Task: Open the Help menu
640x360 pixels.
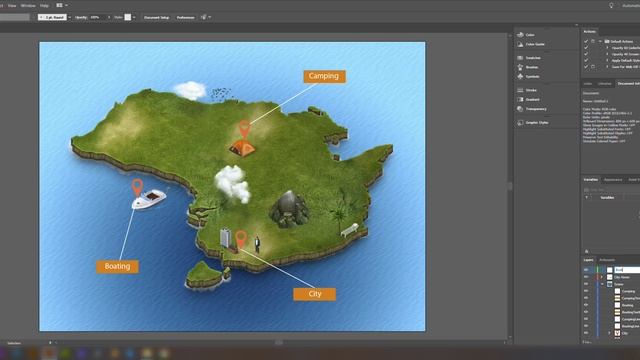Action: (44, 5)
